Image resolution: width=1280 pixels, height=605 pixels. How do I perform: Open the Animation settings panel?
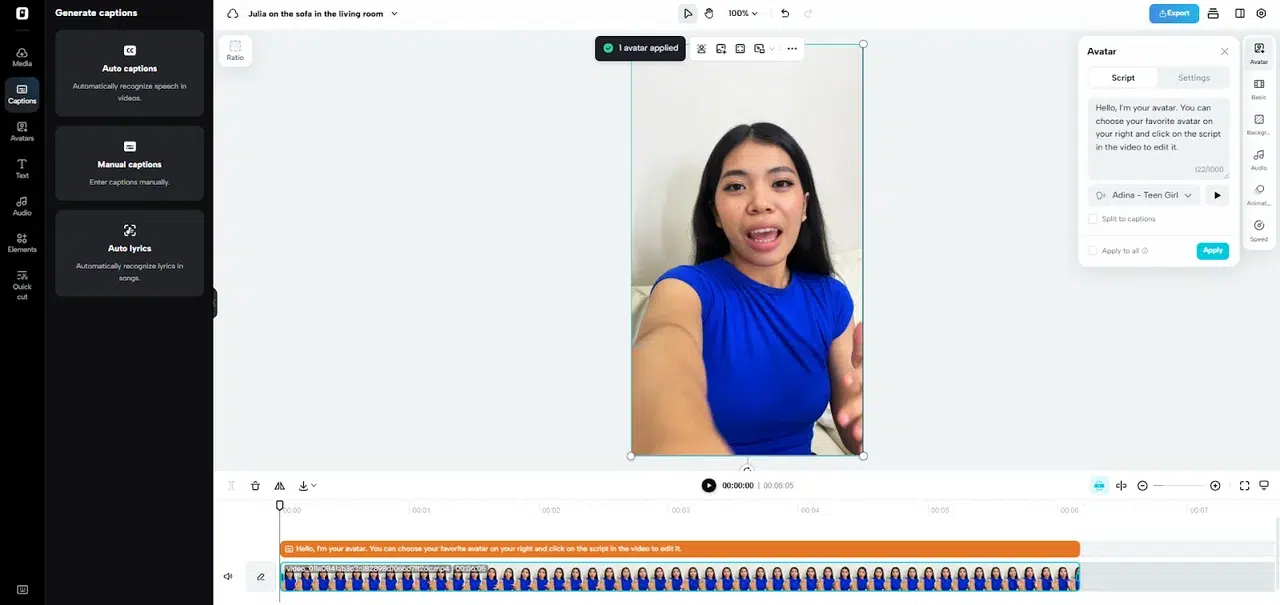coord(1258,195)
